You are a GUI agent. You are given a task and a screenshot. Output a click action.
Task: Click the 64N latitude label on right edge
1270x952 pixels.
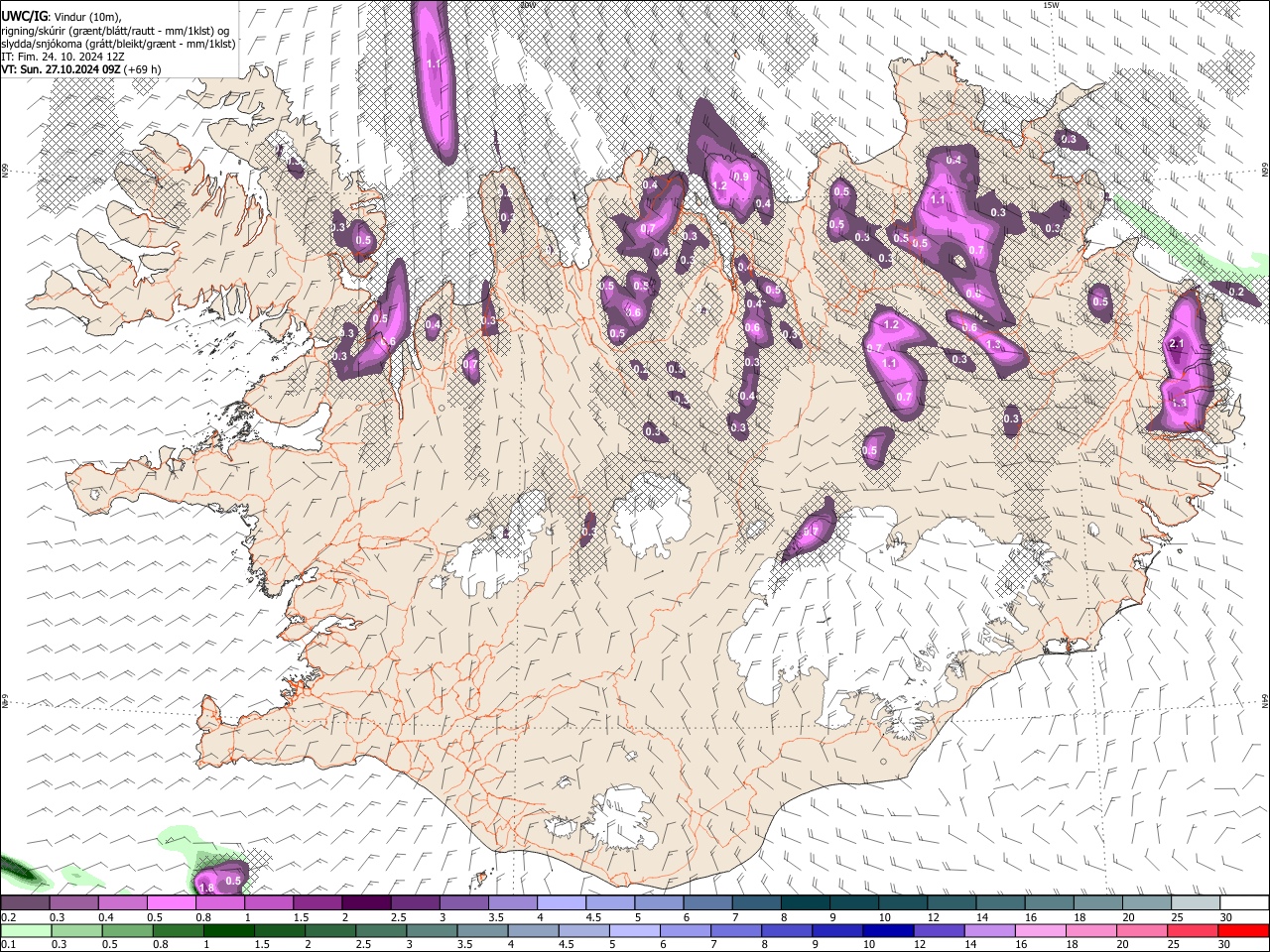(1265, 701)
